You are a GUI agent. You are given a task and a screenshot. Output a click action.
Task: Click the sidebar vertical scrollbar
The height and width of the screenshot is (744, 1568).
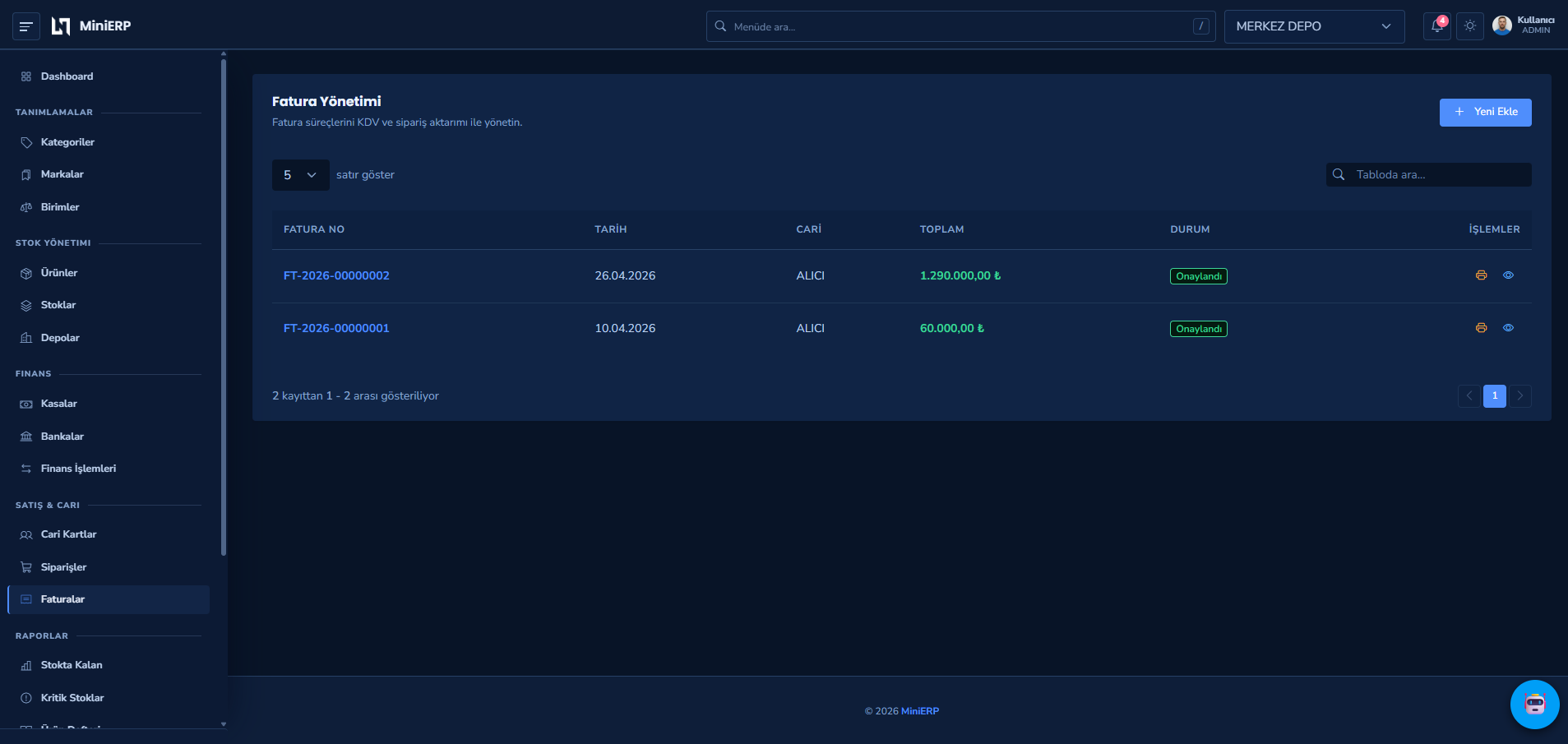224,304
